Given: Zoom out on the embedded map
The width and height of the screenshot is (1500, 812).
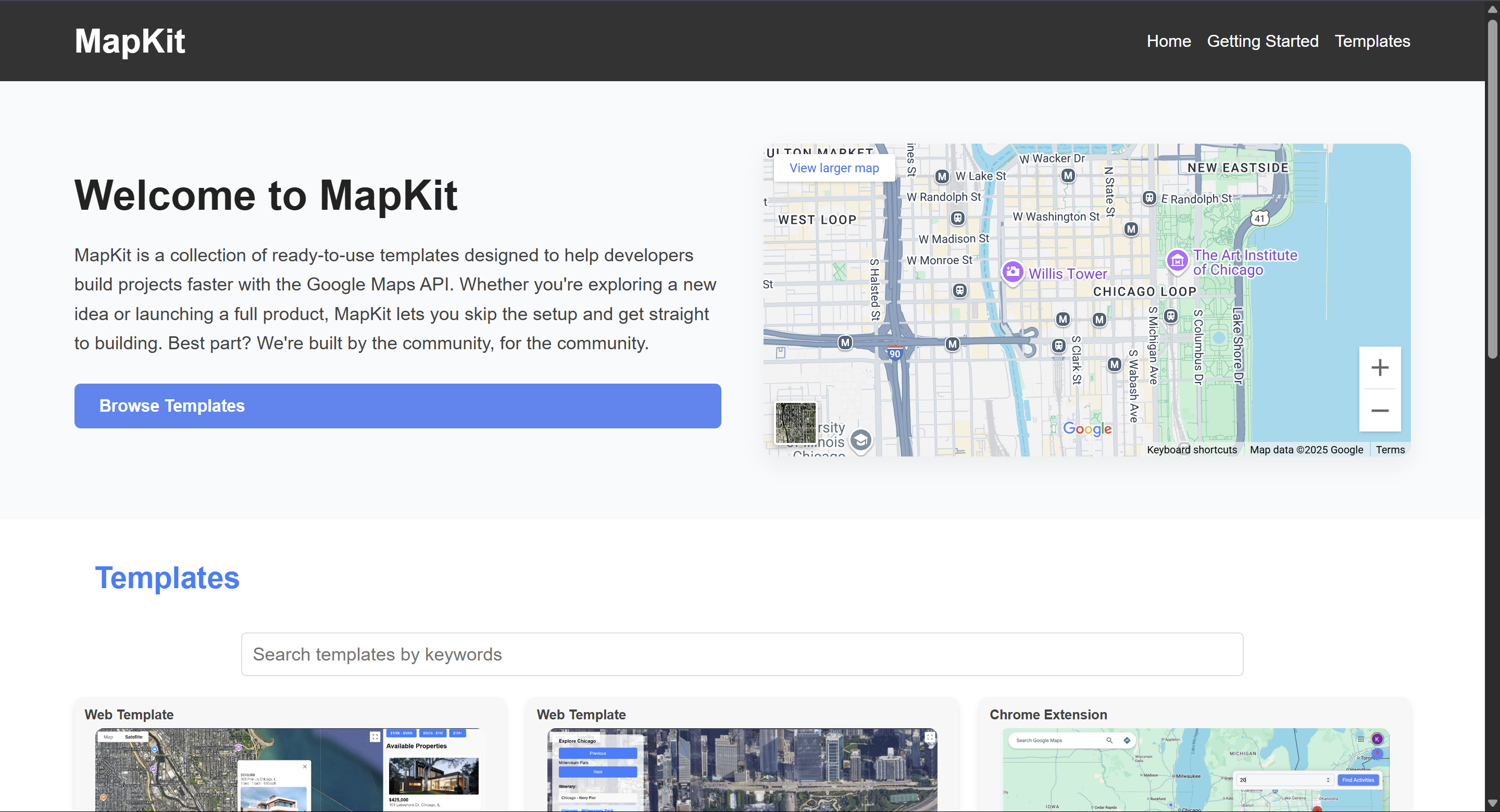Looking at the screenshot, I should [x=1380, y=410].
